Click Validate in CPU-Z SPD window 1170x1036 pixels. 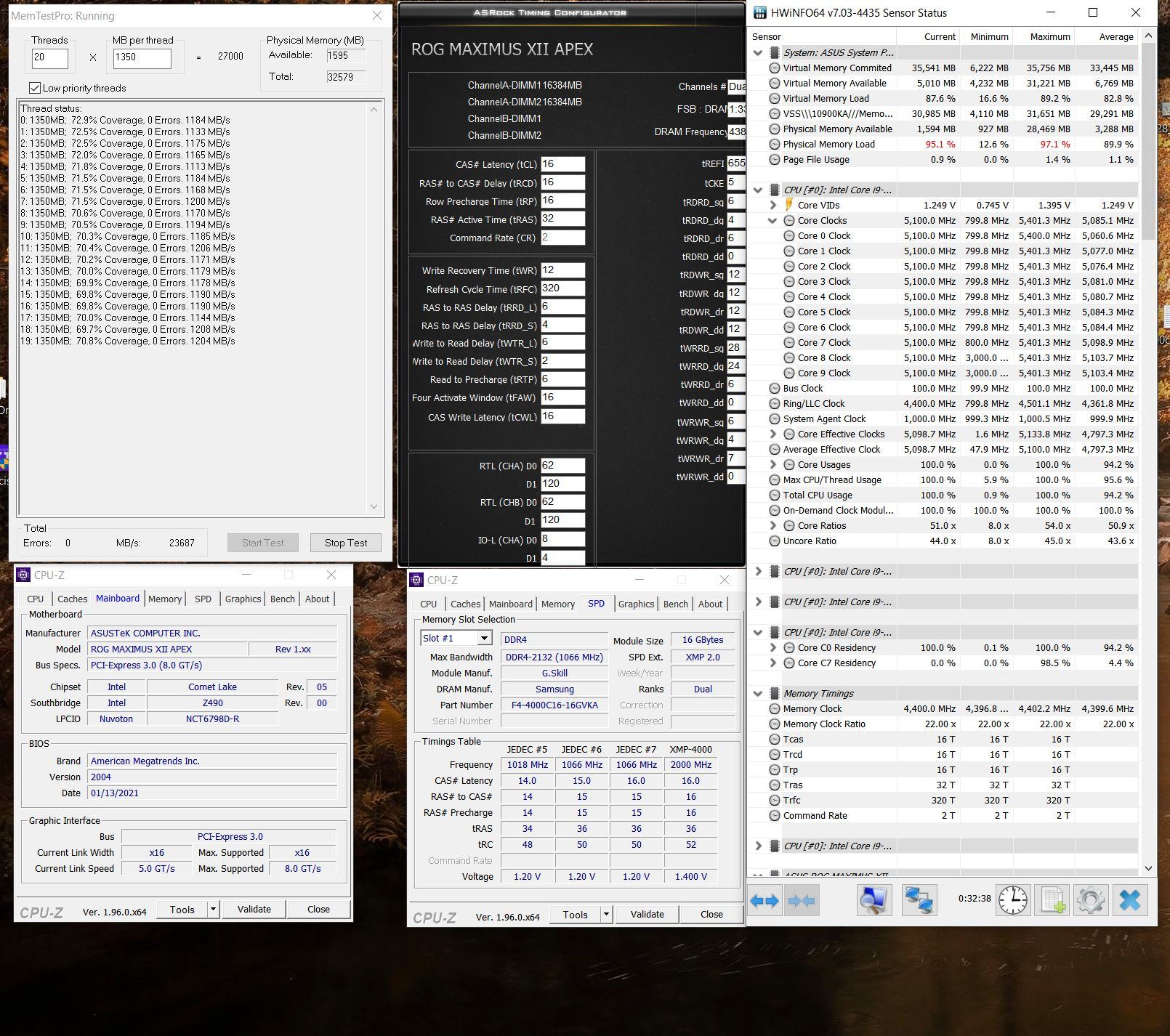coord(647,914)
